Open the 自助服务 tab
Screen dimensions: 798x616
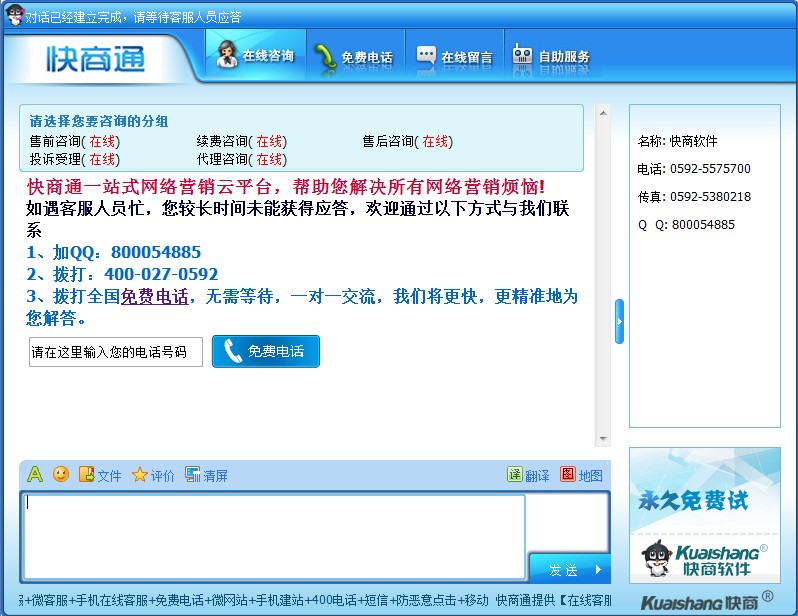(552, 57)
